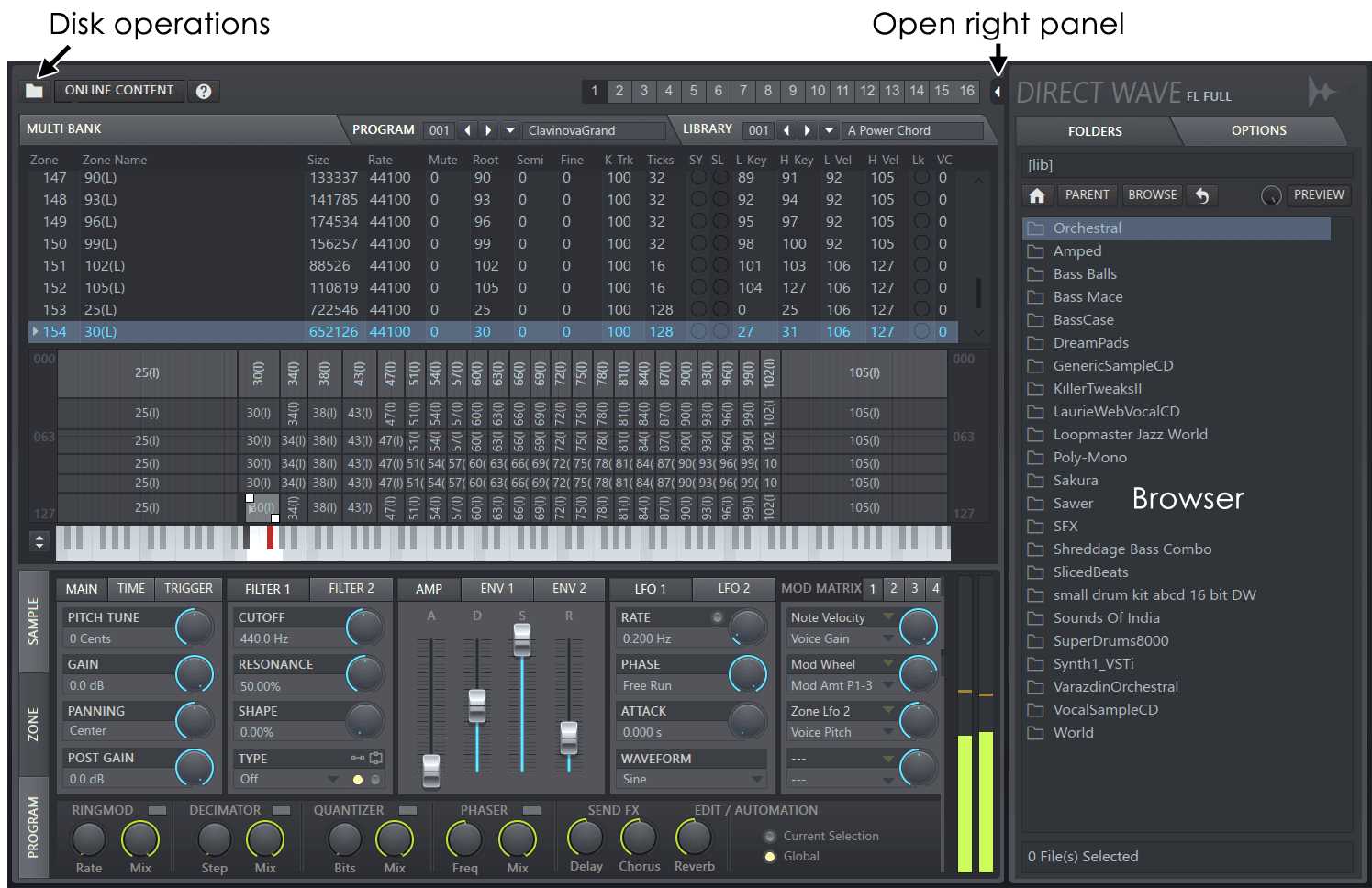Switch to the OPTIONS tab

1259,130
